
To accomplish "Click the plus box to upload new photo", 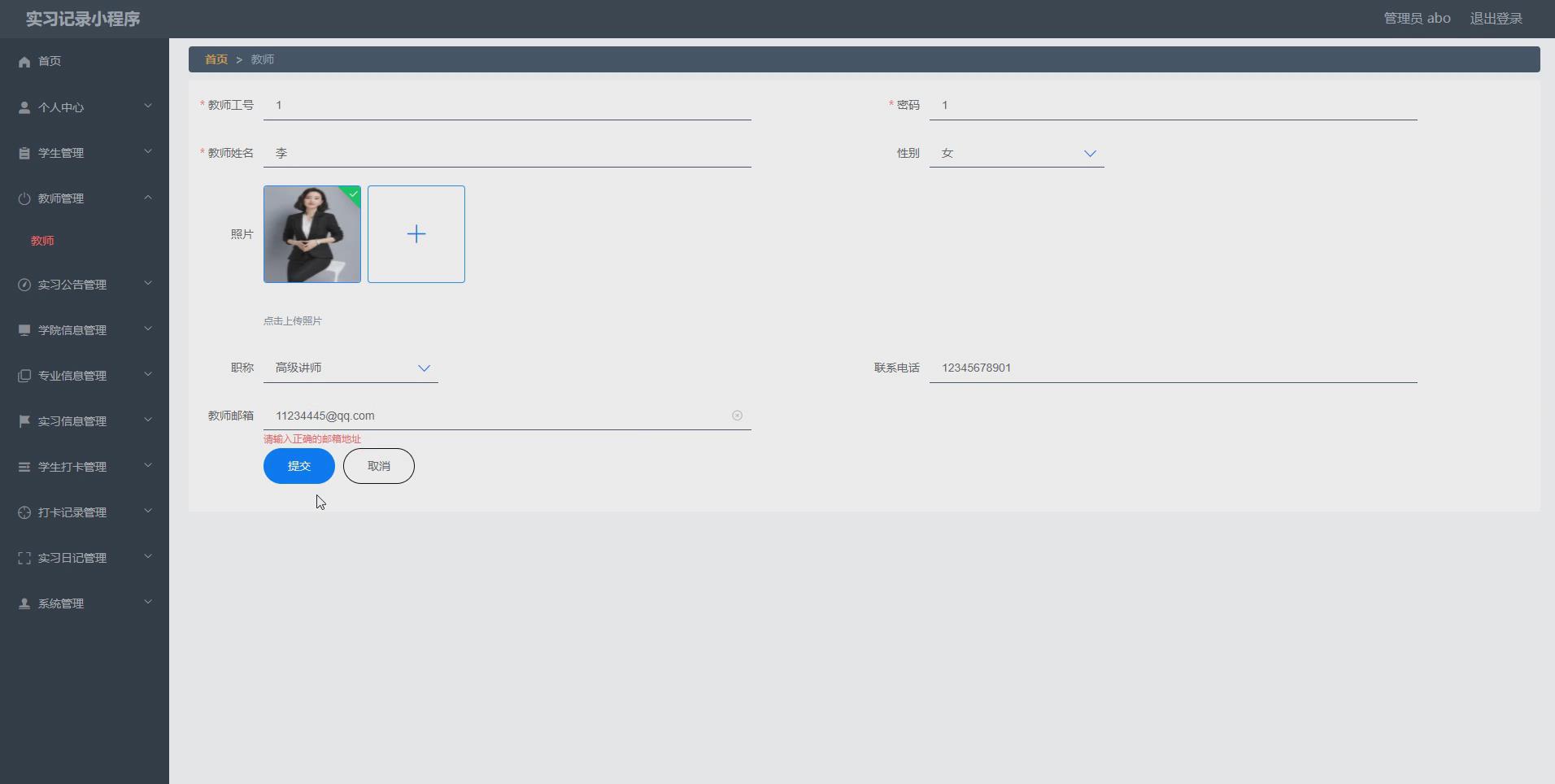I will (416, 233).
